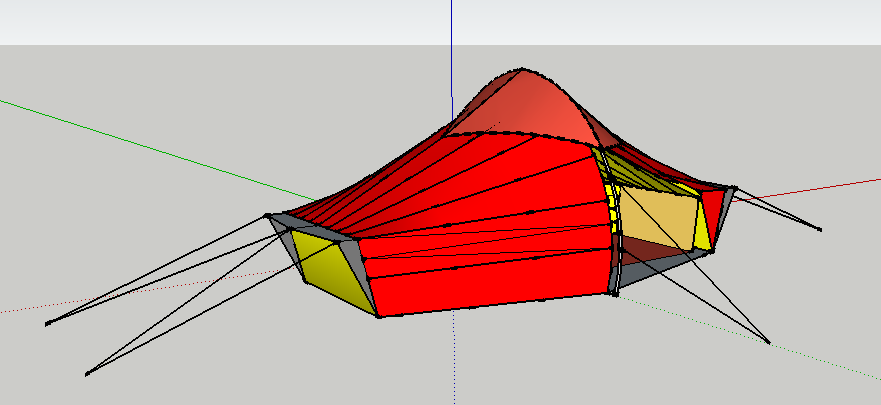The height and width of the screenshot is (405, 881).
Task: Click the far-right guy line's upper endpoint
Action: coord(820,229)
